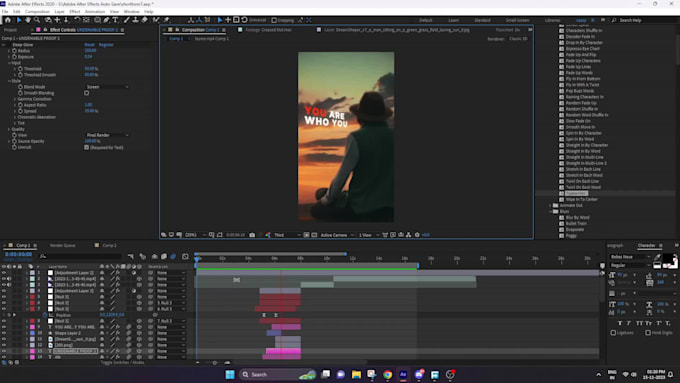Open the 1 View layout dropdown
This screenshot has height=383, width=680.
click(x=369, y=235)
